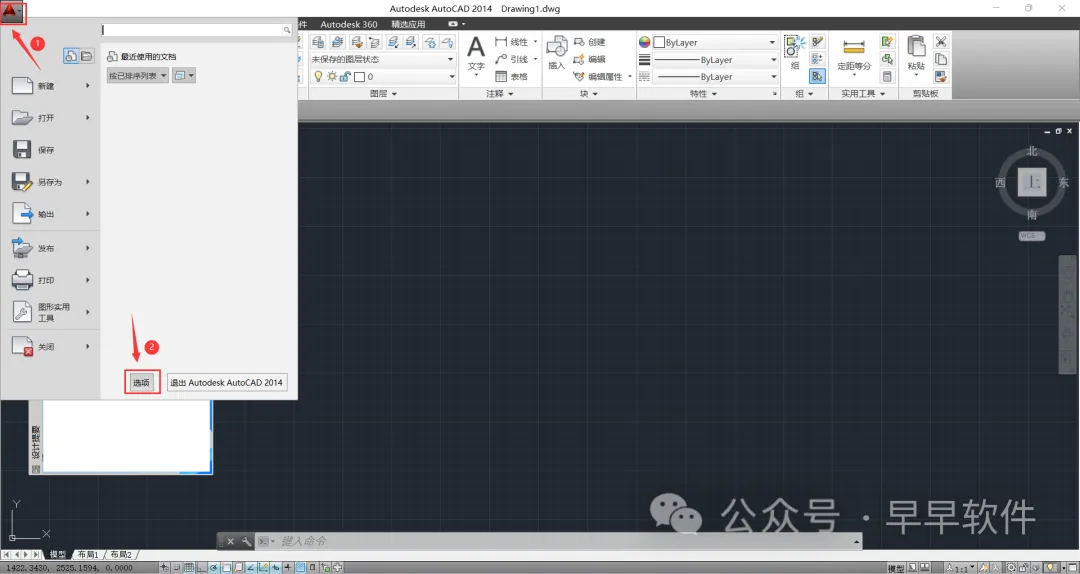This screenshot has width=1080, height=574.
Task: Expand the 注释 panel title
Action: click(x=500, y=94)
